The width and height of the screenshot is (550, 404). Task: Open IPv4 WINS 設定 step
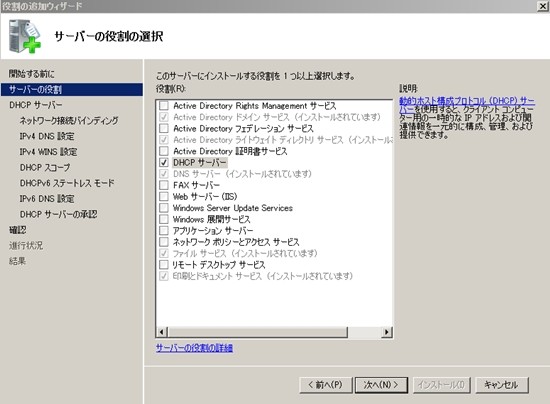(x=48, y=152)
